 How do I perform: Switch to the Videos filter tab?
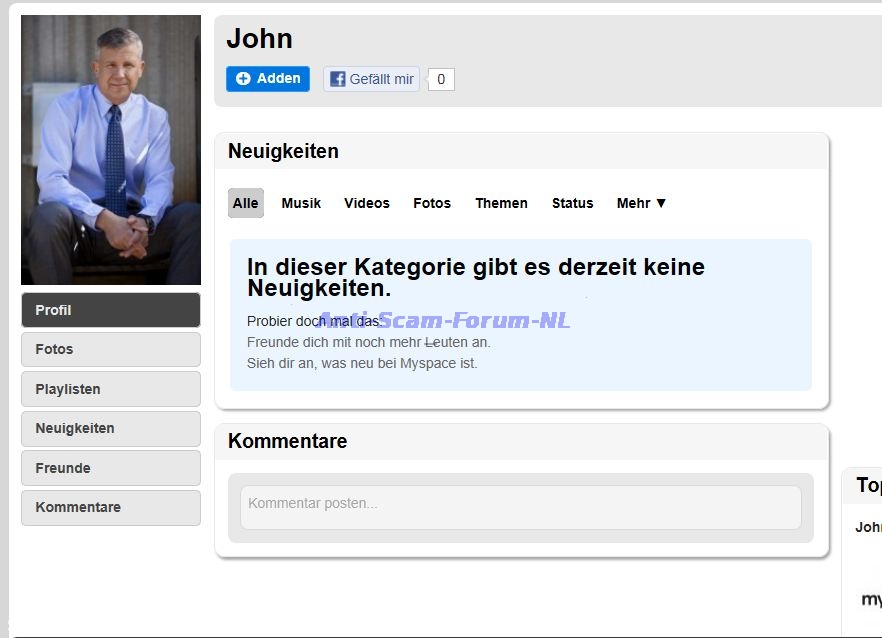coord(367,203)
